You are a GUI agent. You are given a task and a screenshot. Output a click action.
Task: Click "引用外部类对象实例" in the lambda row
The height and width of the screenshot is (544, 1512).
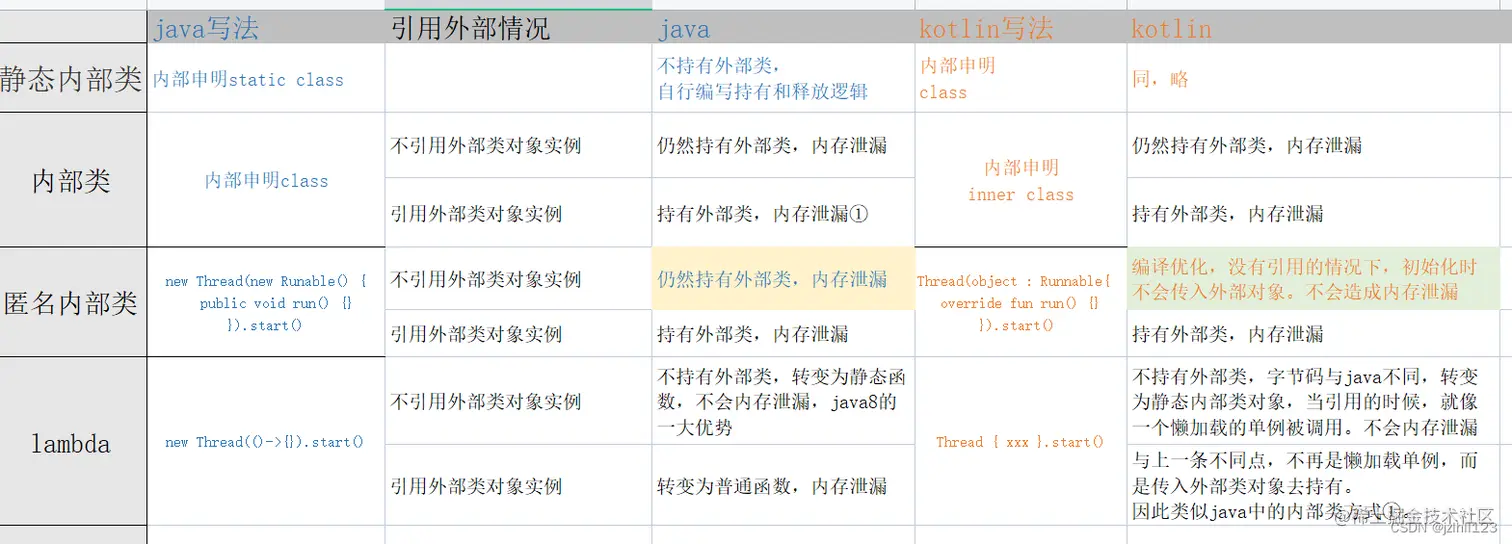518,486
